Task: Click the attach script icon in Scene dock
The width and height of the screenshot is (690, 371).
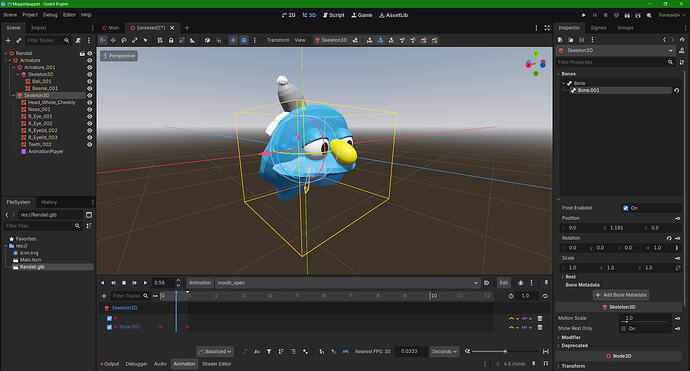Action: pos(78,40)
